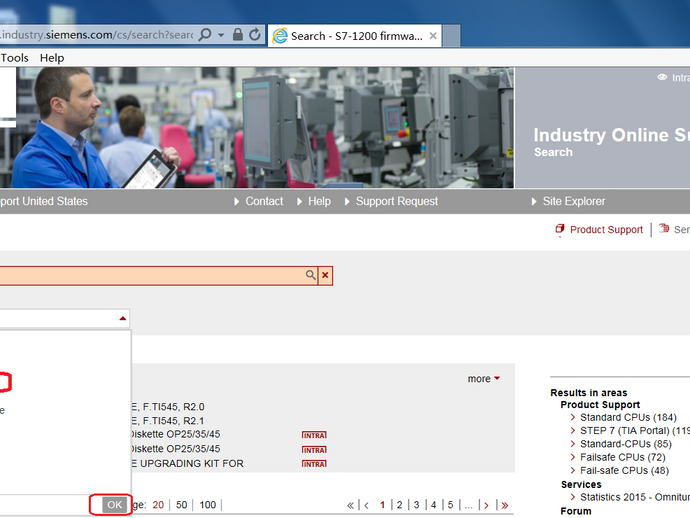690x518 pixels.
Task: Click the Product Support heading under Results in areas
Action: click(600, 405)
